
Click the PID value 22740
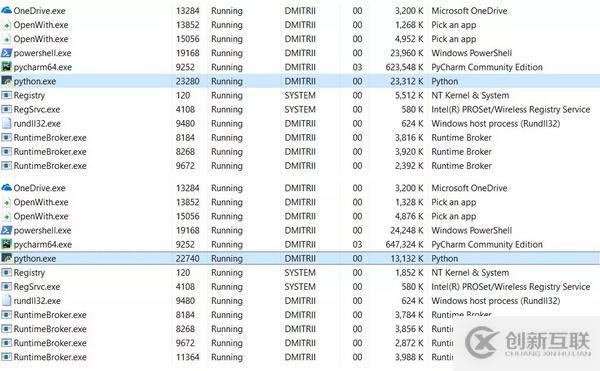point(188,259)
